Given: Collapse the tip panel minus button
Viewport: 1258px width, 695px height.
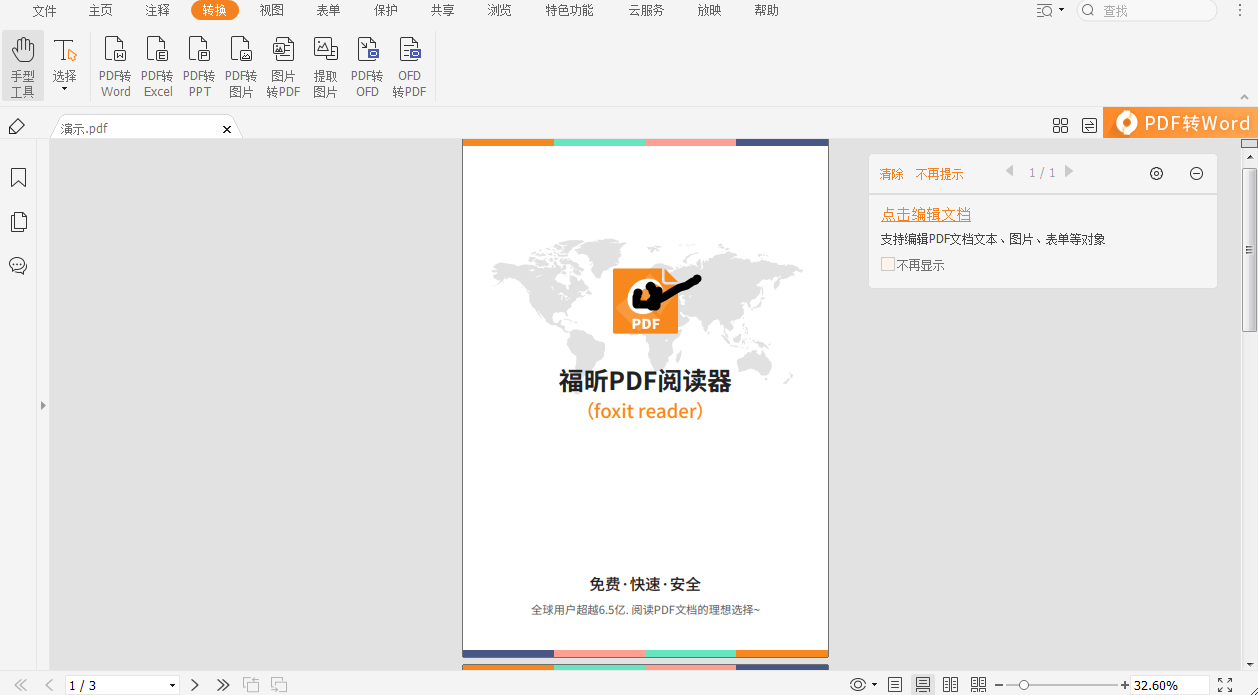Looking at the screenshot, I should pyautogui.click(x=1196, y=173).
